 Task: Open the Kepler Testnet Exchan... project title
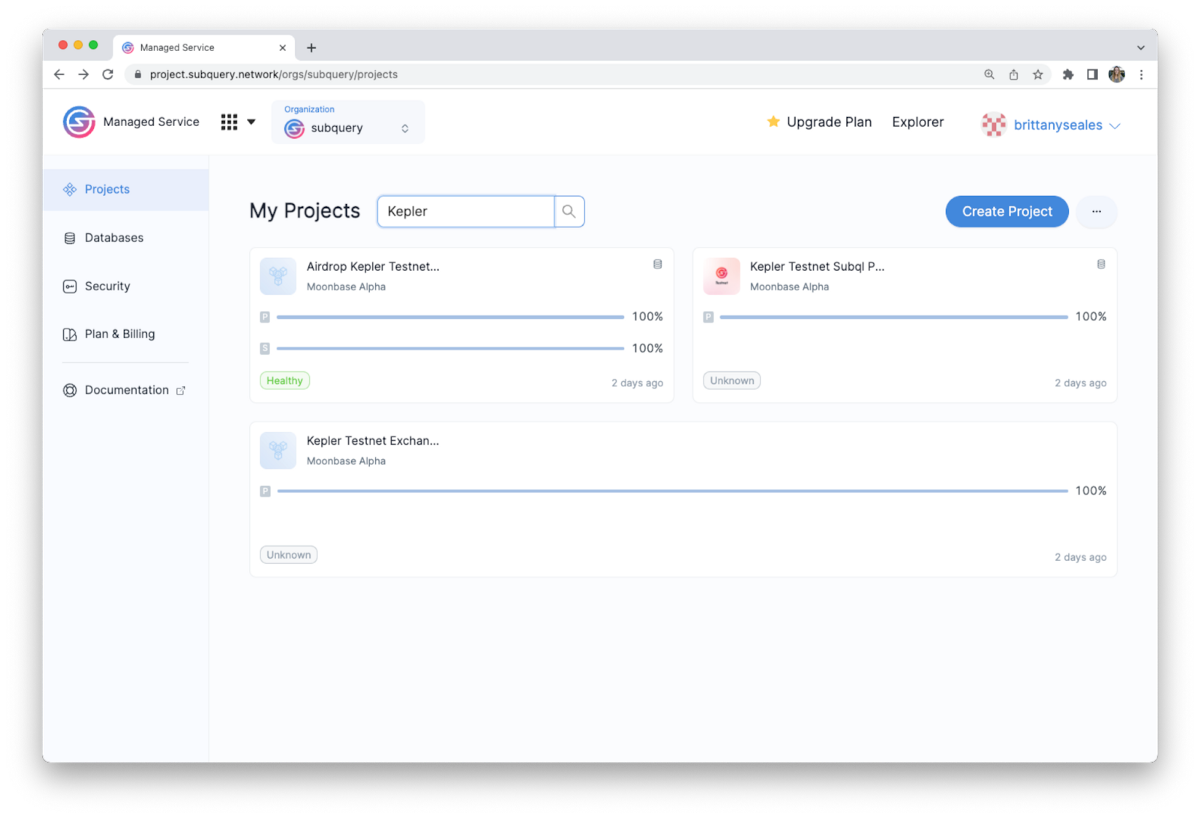pos(373,440)
